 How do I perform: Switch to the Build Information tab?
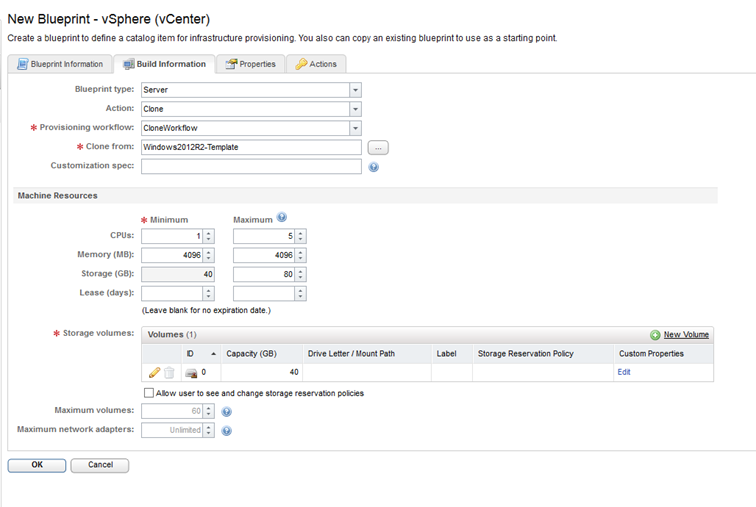point(164,64)
